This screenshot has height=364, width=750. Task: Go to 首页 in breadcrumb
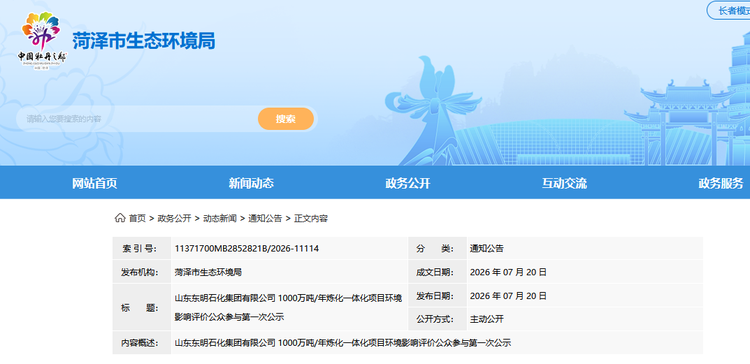pyautogui.click(x=137, y=219)
